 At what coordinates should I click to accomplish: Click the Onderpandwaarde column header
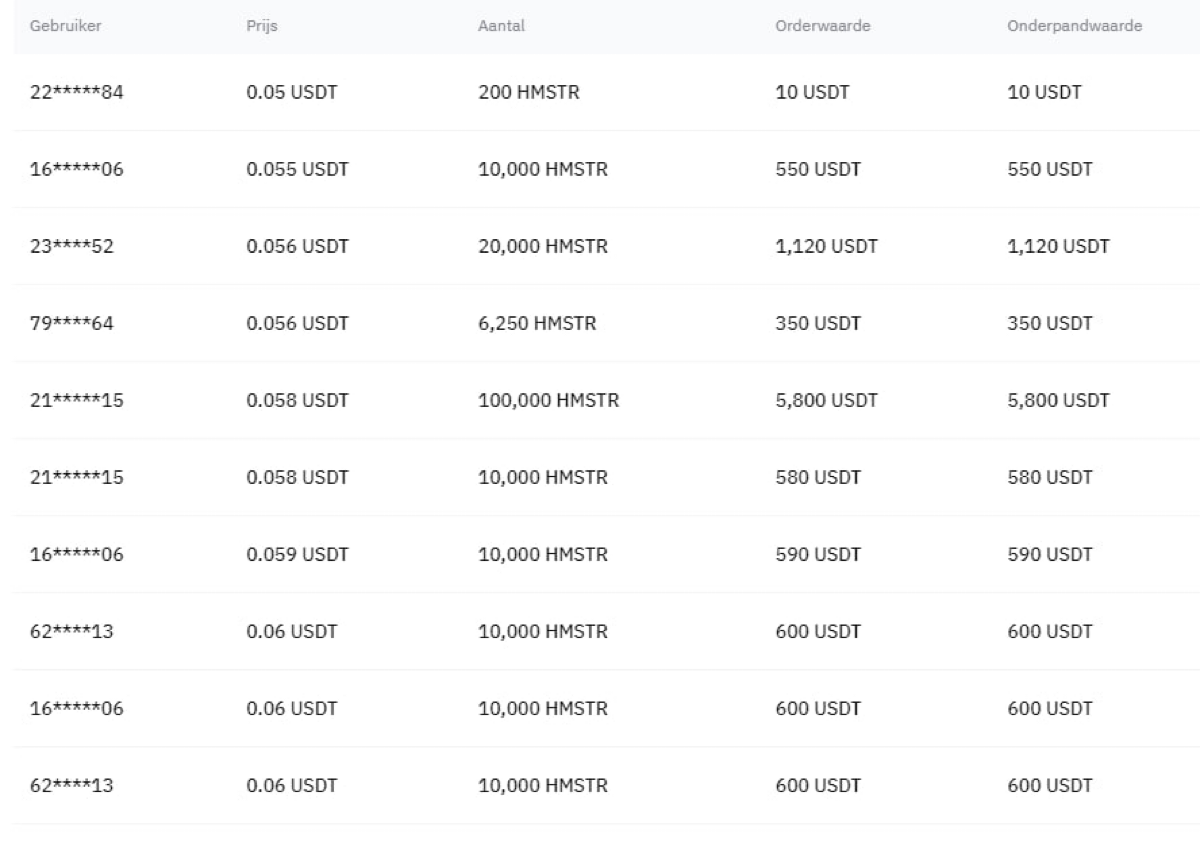click(1075, 26)
